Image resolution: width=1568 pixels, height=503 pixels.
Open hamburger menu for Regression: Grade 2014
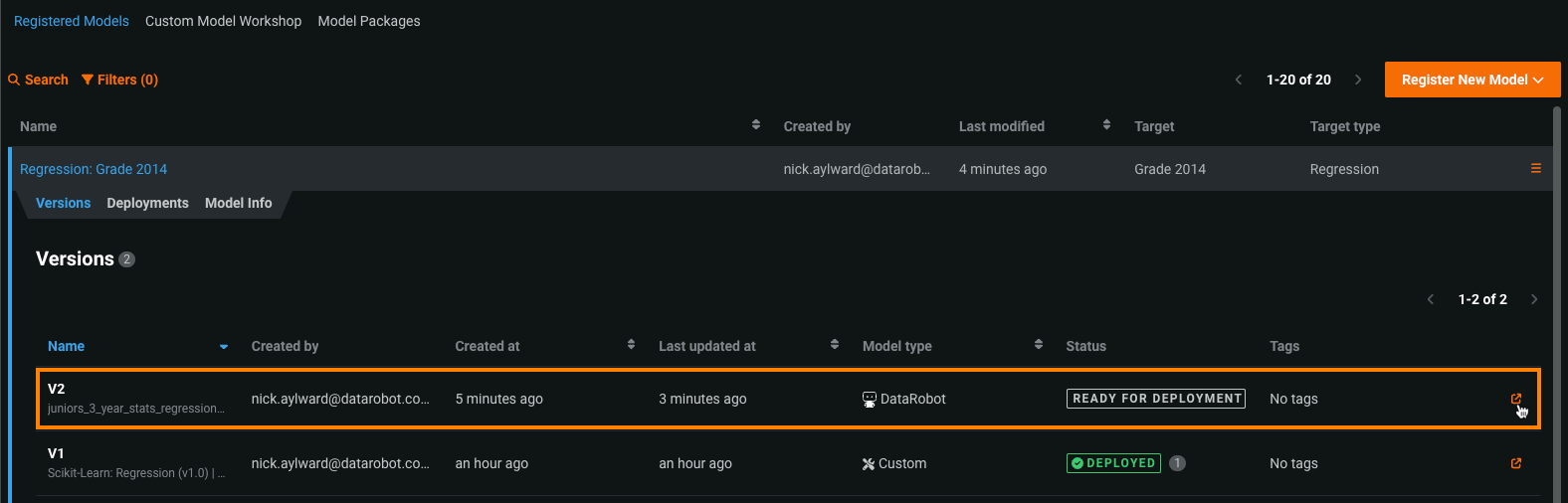pos(1535,169)
